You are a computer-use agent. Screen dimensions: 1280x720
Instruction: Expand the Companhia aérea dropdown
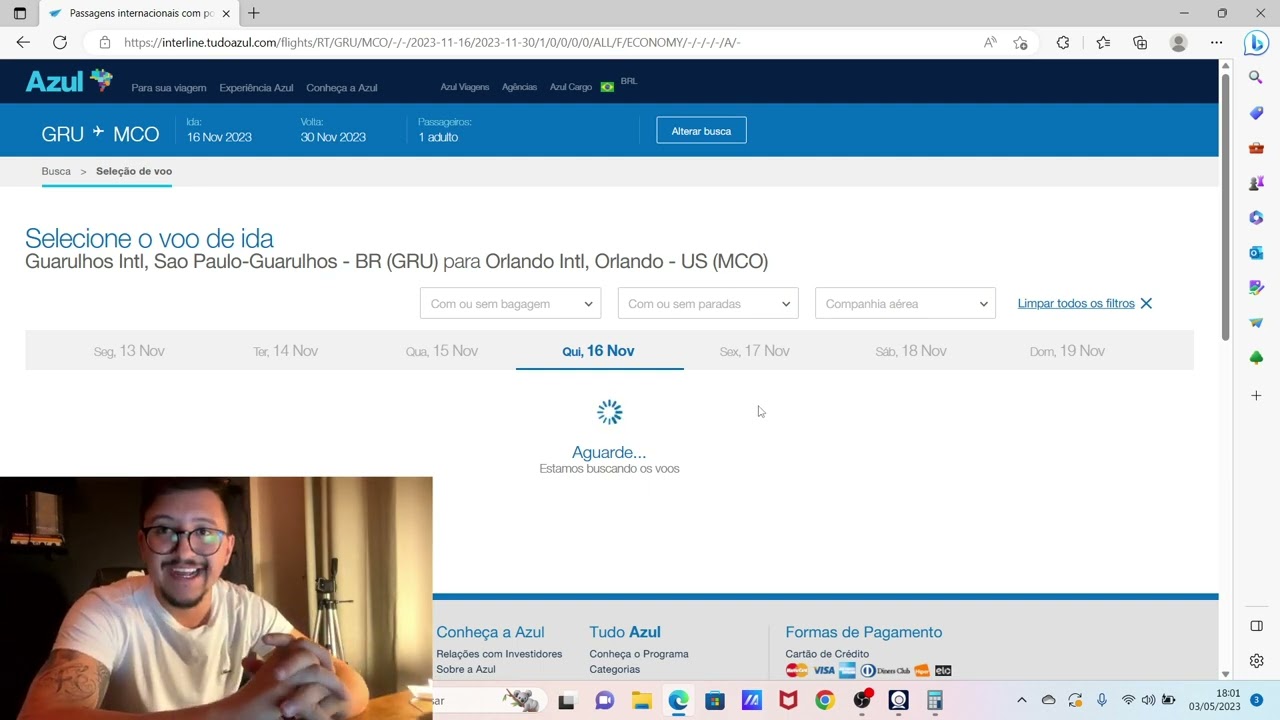905,303
